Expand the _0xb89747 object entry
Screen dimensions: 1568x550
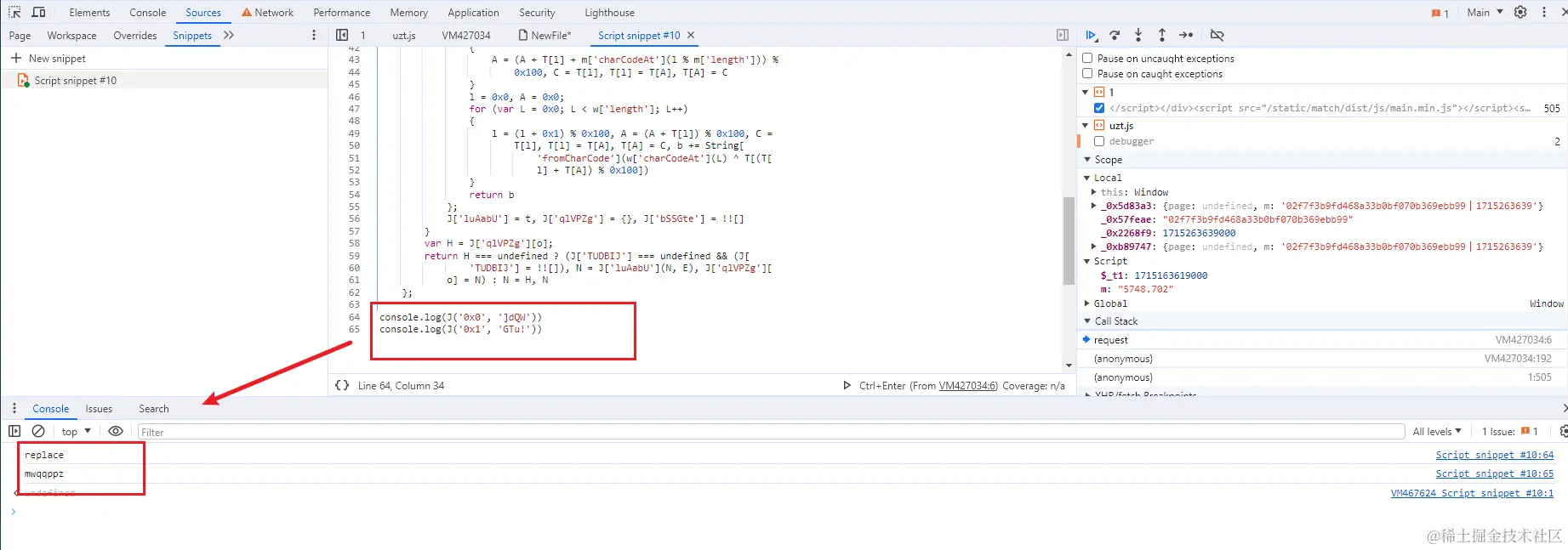(1094, 247)
